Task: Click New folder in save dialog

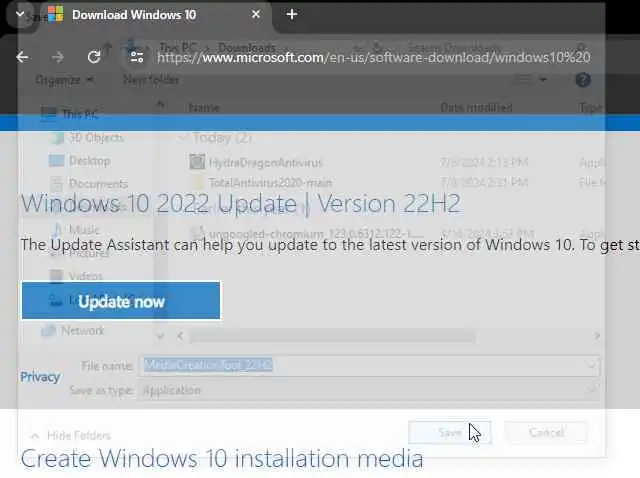Action: [151, 80]
